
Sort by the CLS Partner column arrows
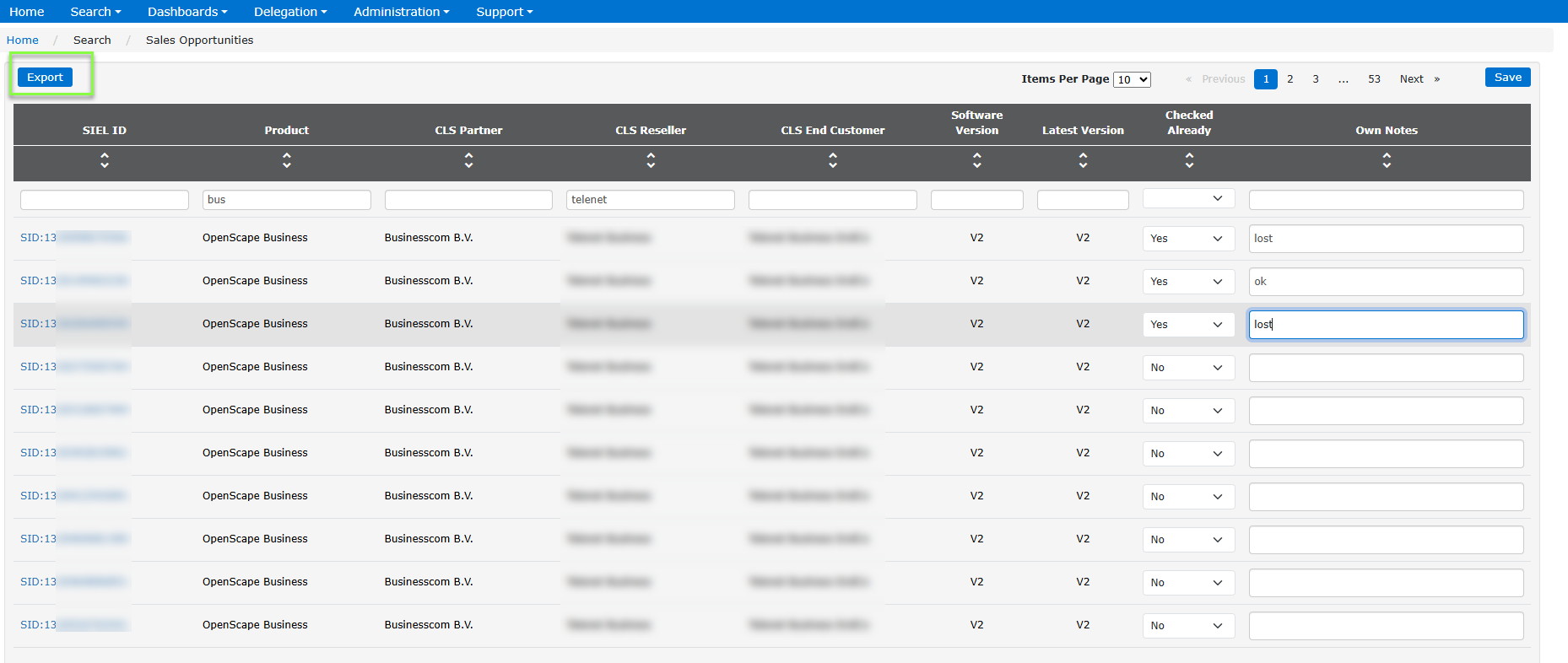pyautogui.click(x=468, y=160)
